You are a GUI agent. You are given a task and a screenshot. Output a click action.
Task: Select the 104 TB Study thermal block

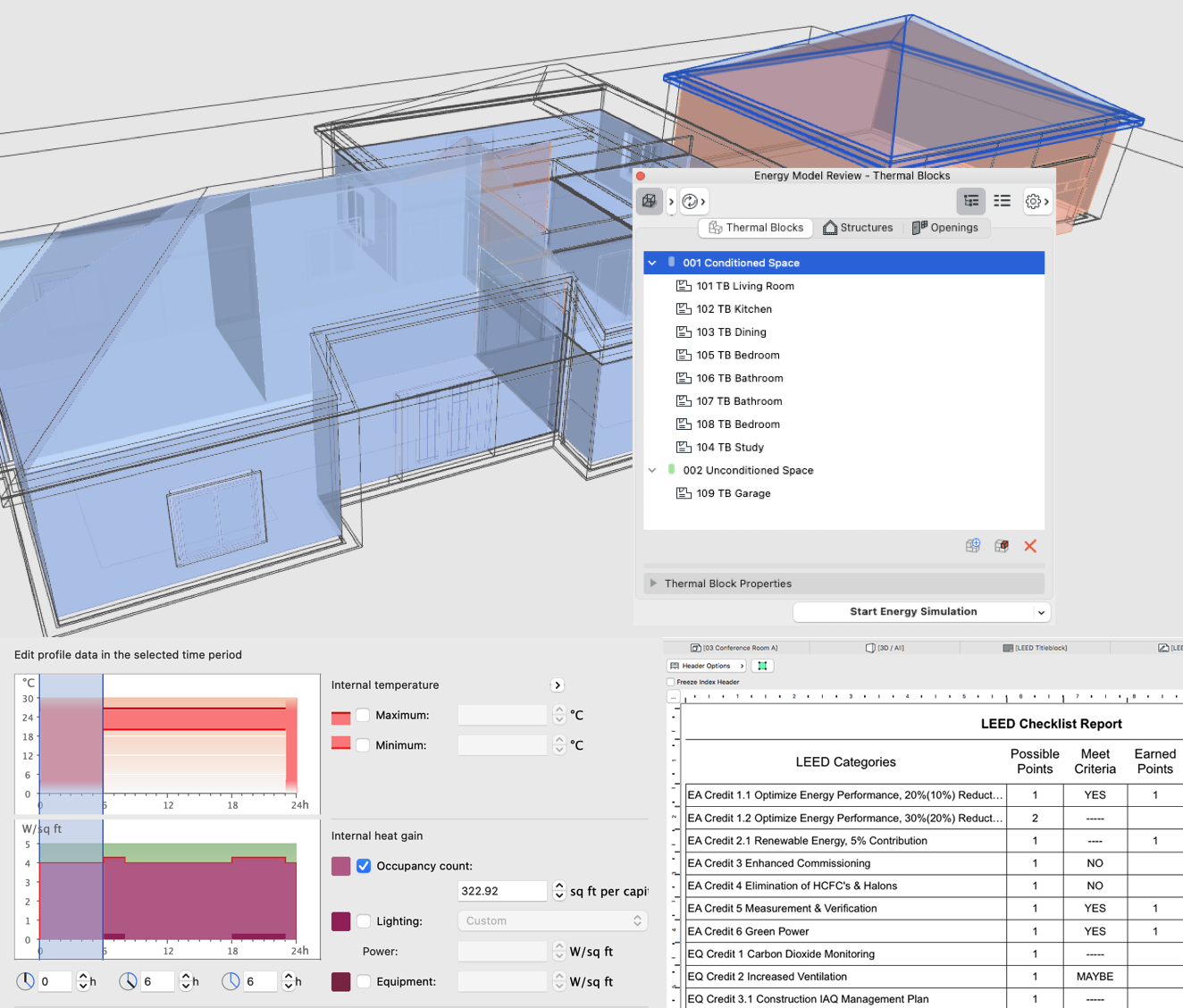tap(844, 447)
